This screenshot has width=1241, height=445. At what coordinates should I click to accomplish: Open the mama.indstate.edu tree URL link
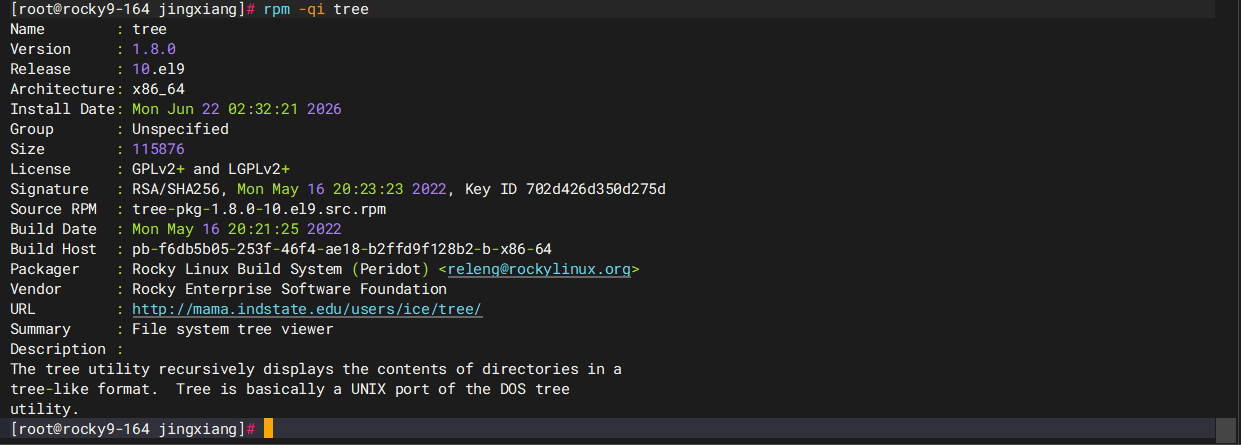coord(307,309)
